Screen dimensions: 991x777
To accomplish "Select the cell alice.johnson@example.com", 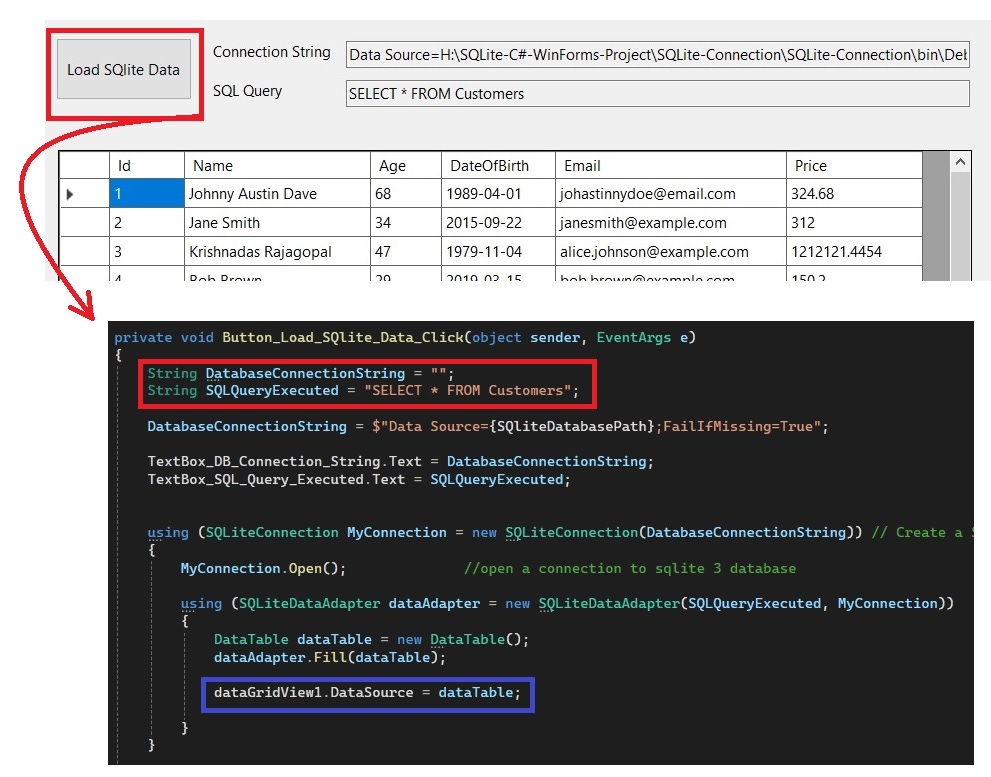I will pos(671,252).
